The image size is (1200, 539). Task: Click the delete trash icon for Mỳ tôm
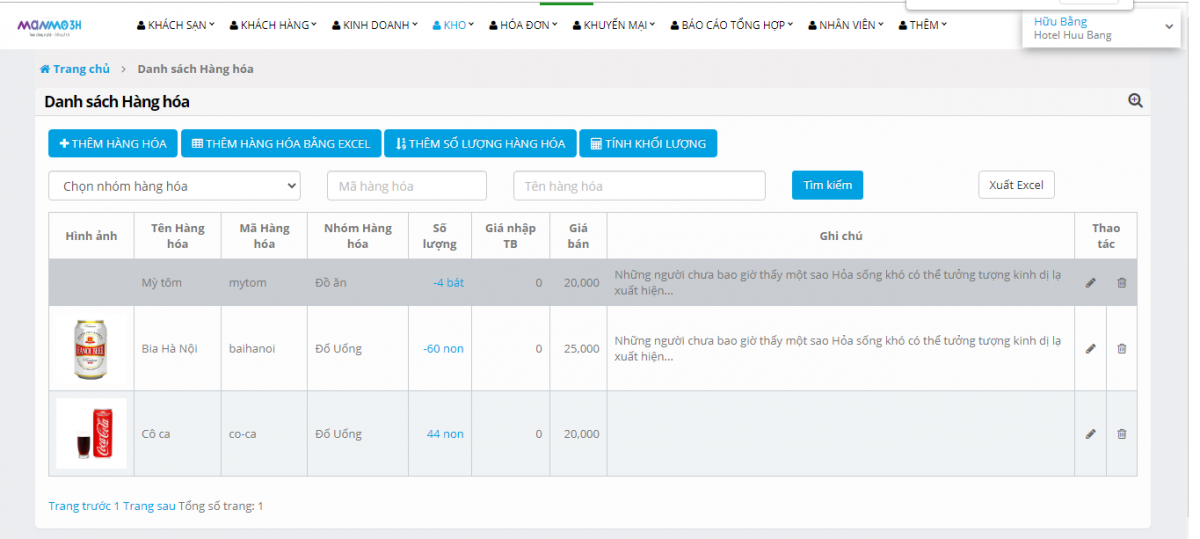1121,283
